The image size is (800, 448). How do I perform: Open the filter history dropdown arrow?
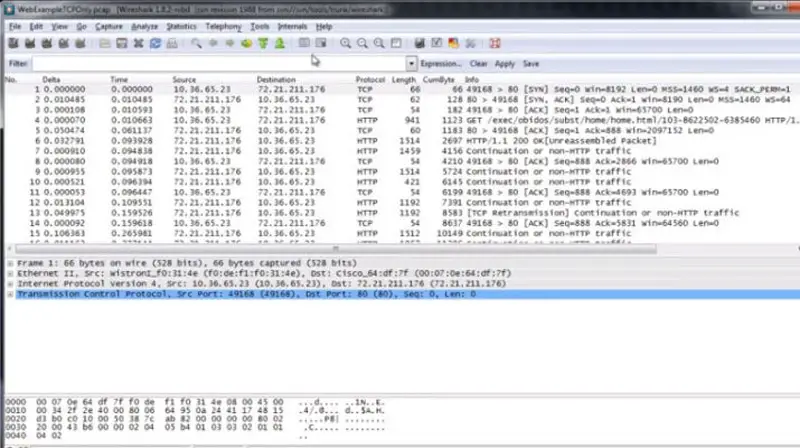point(411,64)
